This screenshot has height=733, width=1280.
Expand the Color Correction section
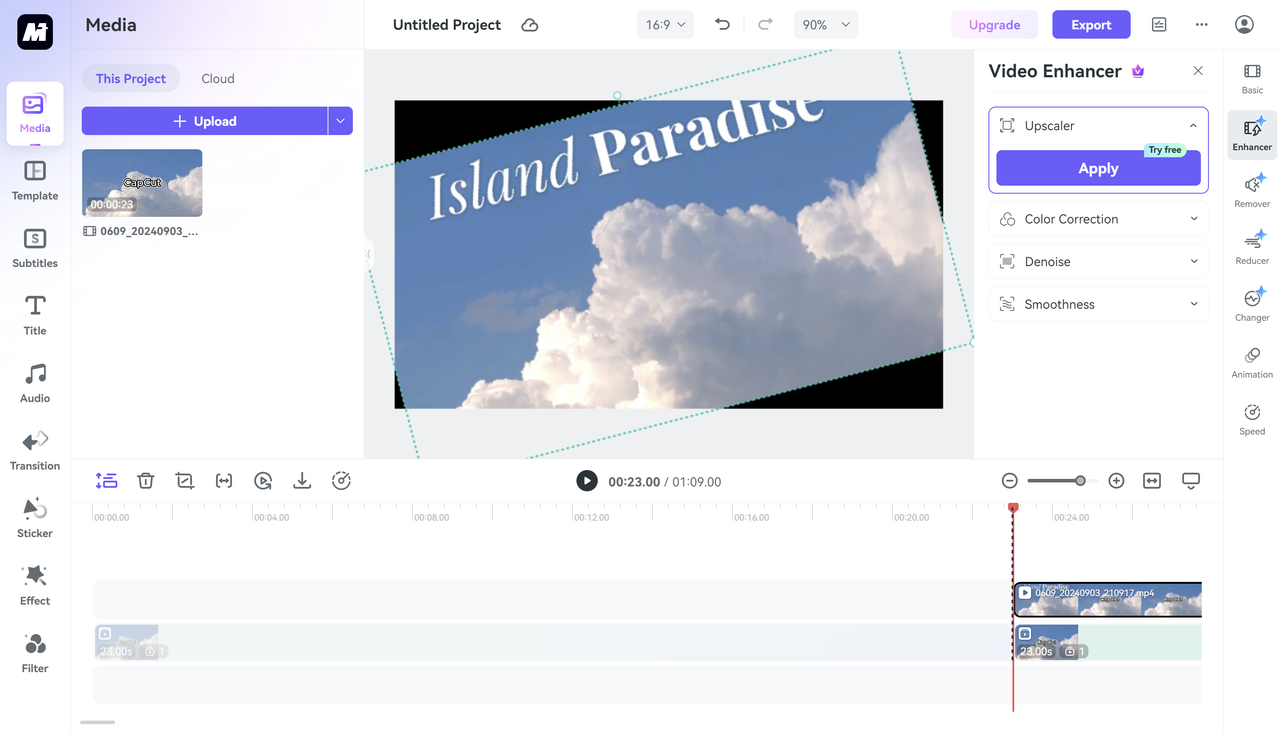point(1097,218)
